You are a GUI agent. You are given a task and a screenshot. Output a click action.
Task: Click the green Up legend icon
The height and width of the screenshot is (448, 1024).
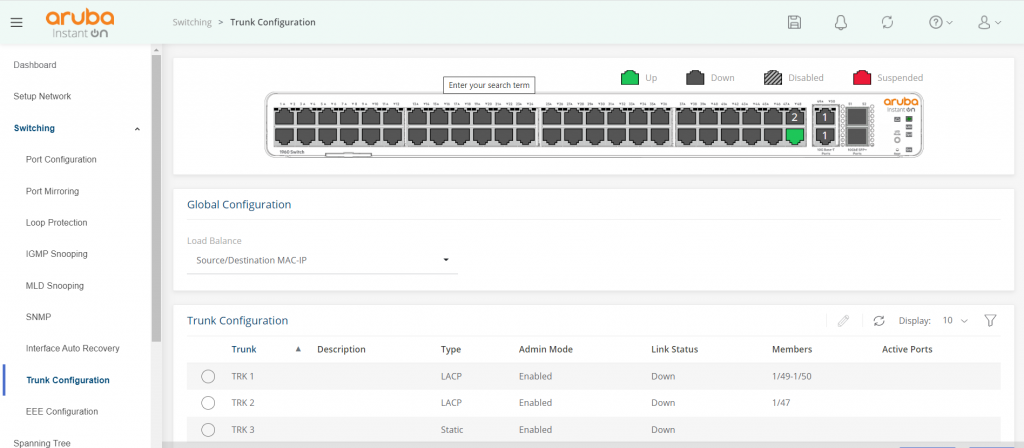630,78
